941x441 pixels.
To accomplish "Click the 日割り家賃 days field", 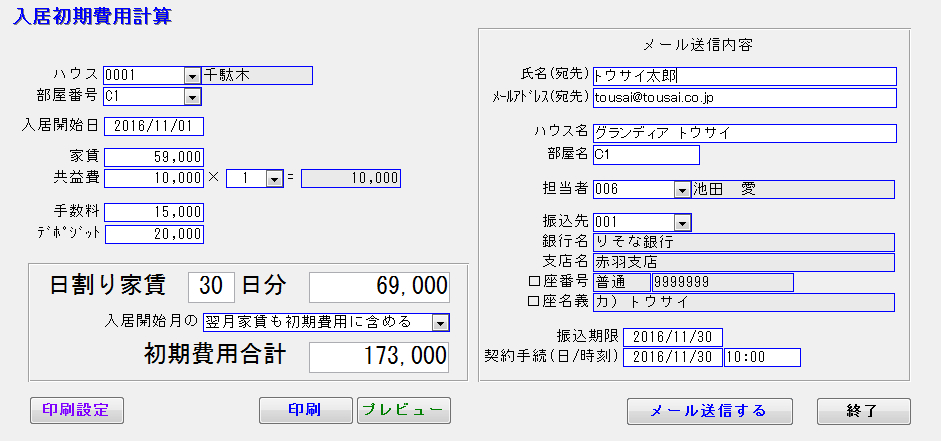I will [x=211, y=286].
